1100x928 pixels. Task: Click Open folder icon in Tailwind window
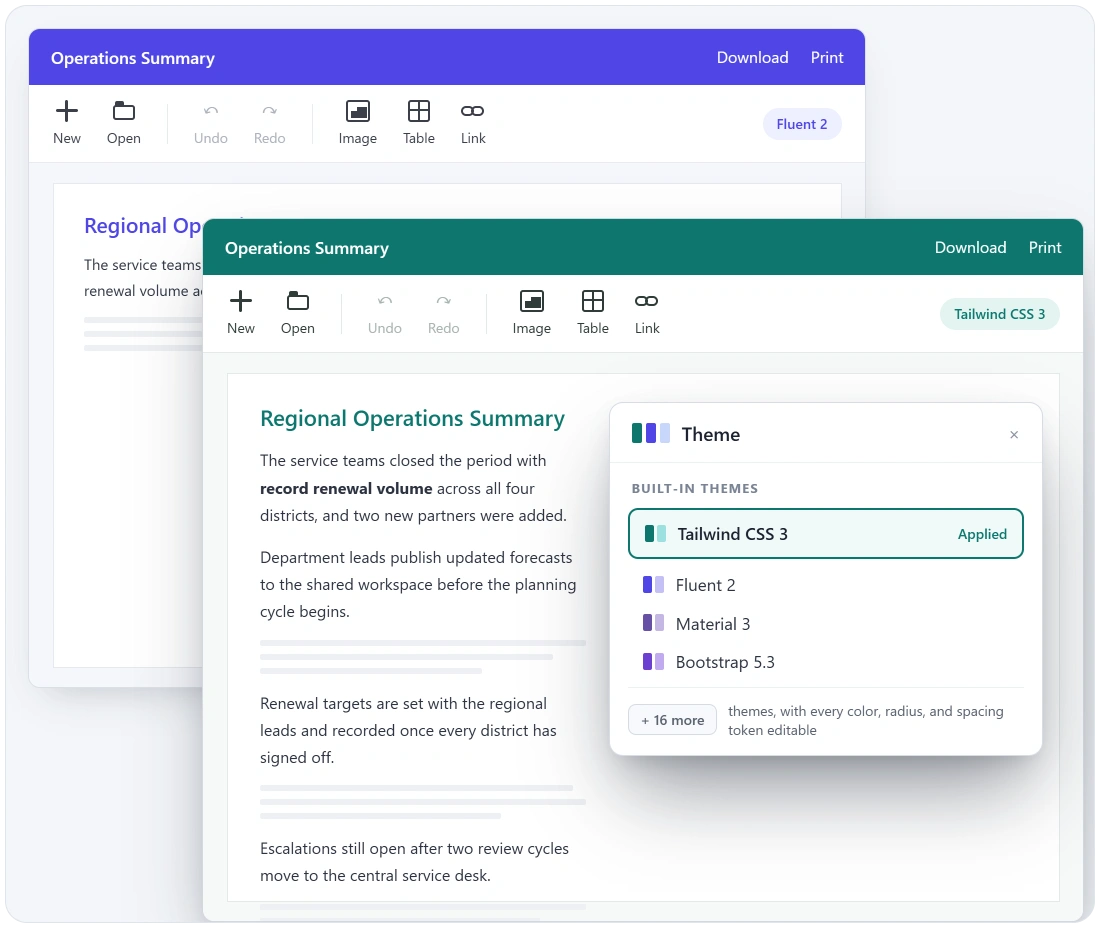(297, 301)
